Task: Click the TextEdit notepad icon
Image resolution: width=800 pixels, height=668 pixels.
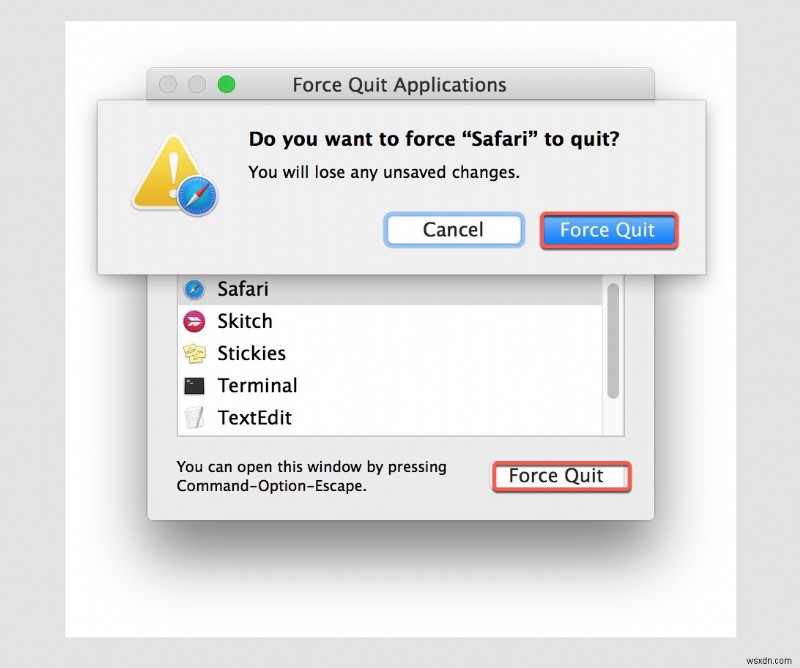Action: point(196,417)
